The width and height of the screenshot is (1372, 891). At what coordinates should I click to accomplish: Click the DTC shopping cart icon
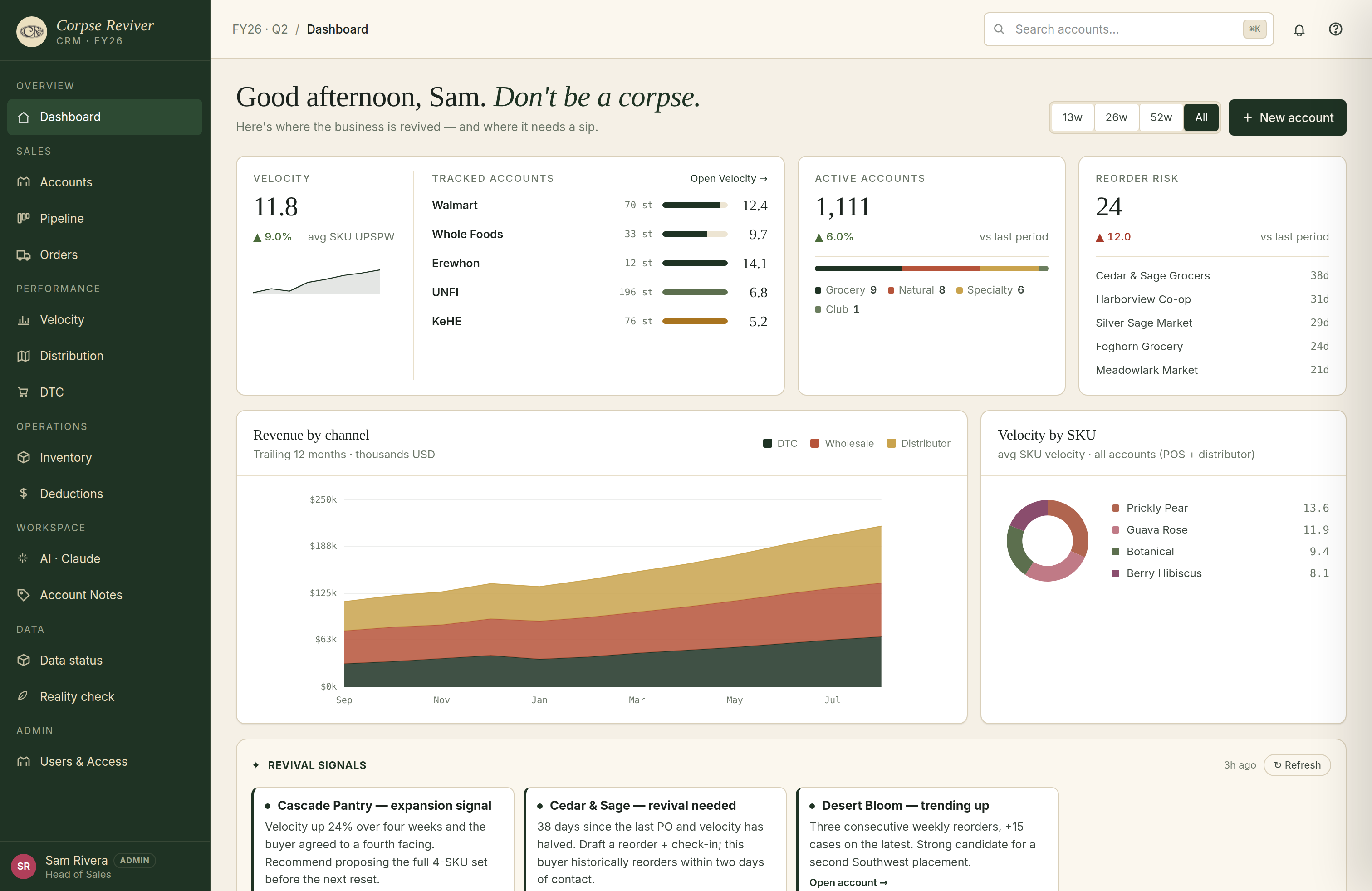[24, 392]
